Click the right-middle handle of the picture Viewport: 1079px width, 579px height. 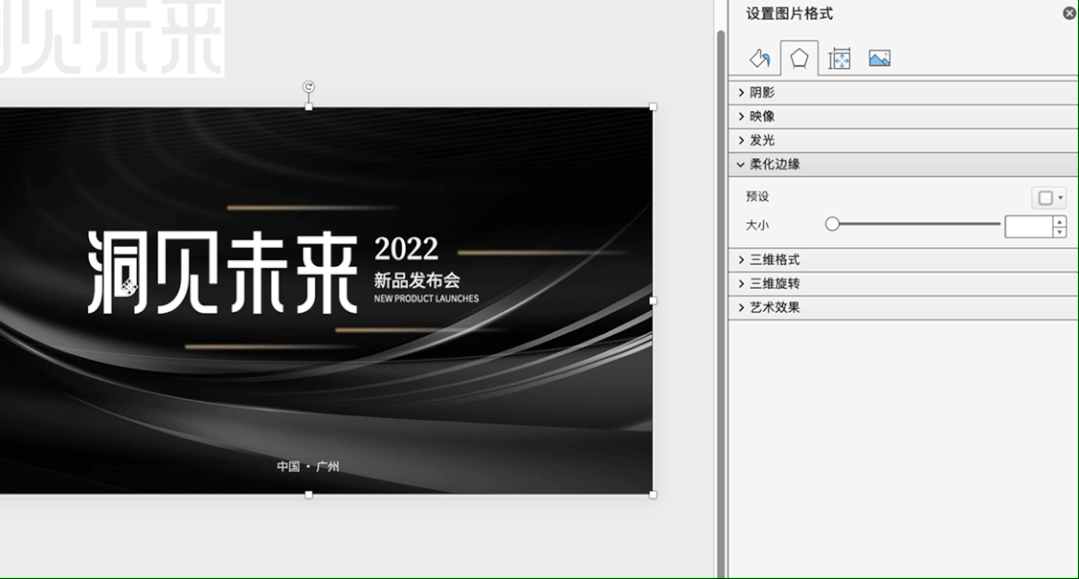[x=653, y=301]
